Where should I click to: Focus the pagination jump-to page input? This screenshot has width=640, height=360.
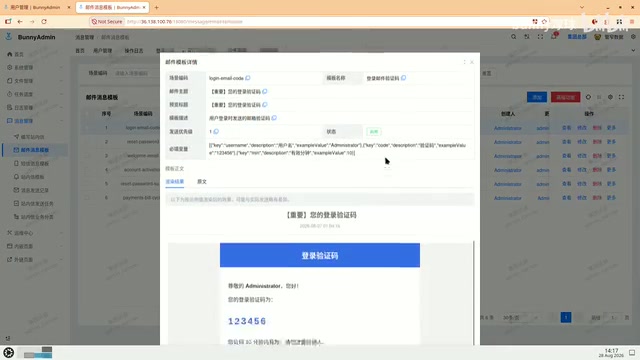pos(613,318)
